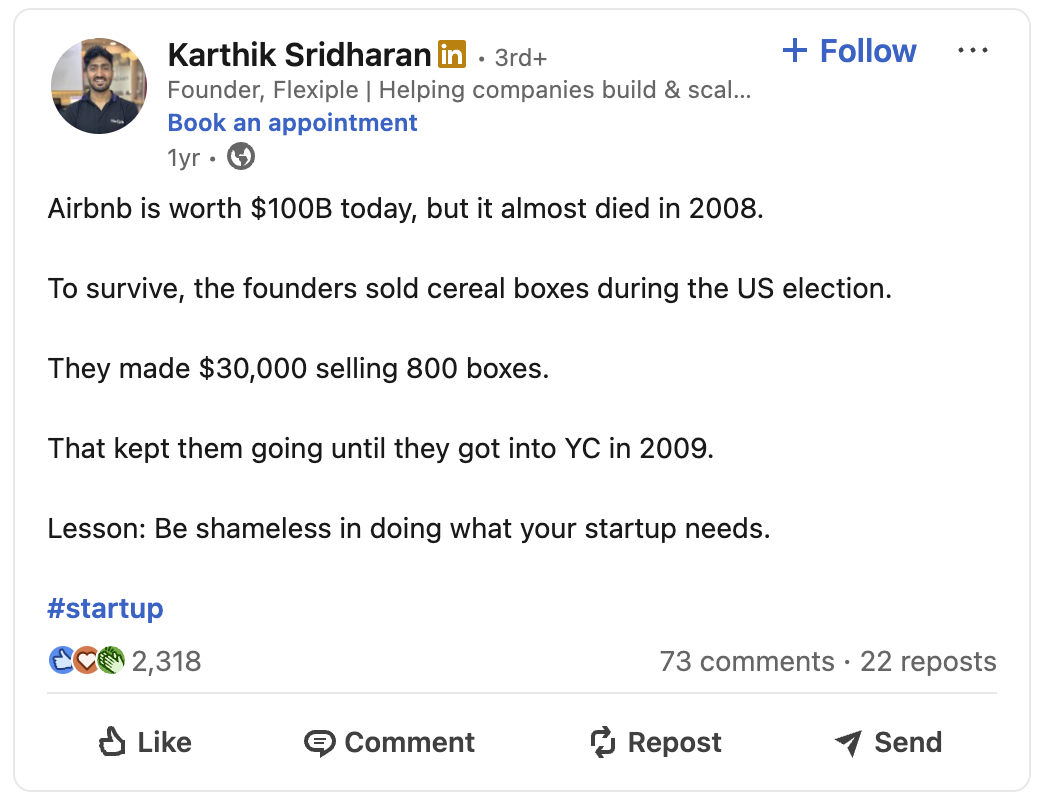Click the plus sign on Follow
The image size is (1042, 800).
point(795,50)
